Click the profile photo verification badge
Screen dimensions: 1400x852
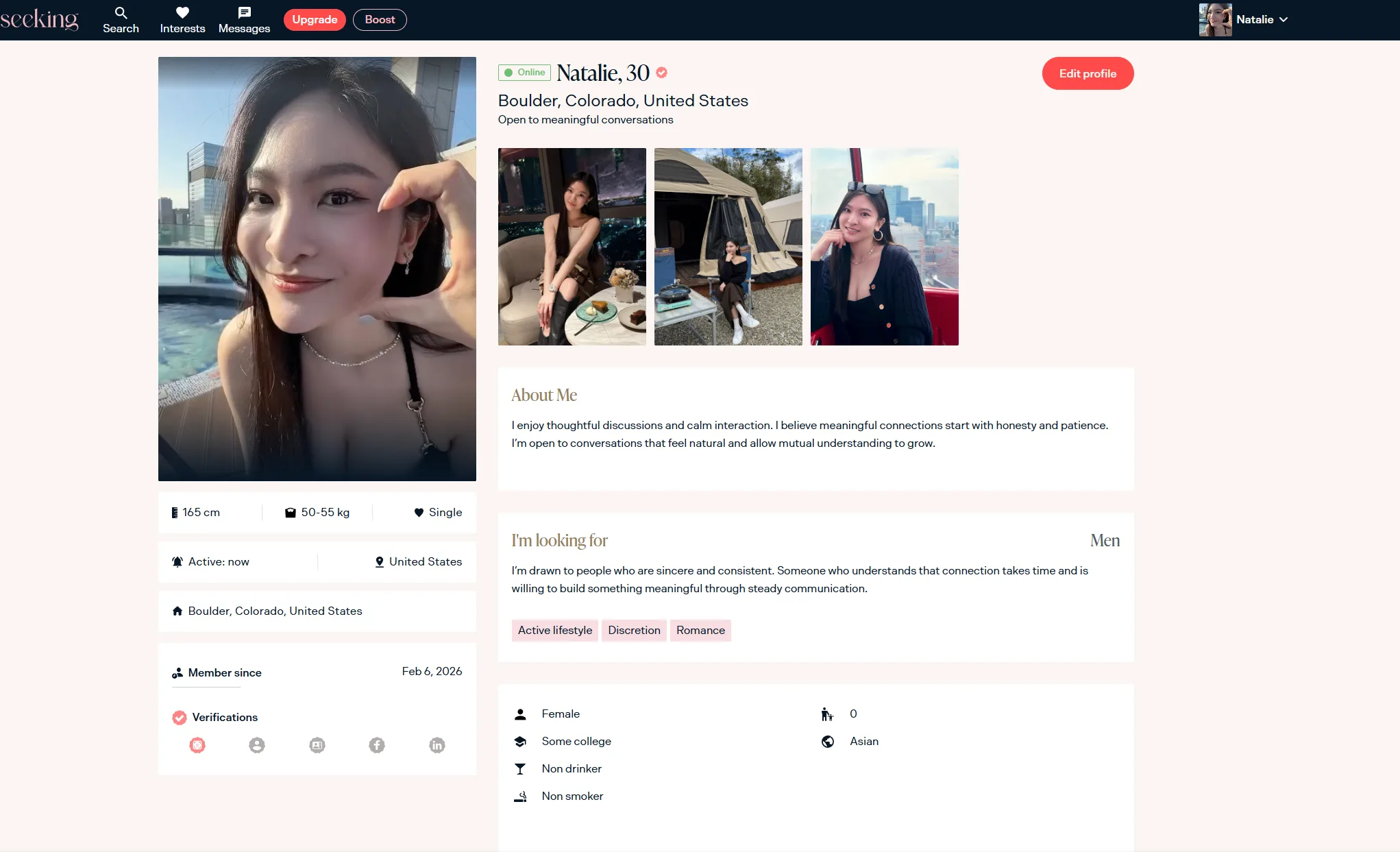[257, 745]
